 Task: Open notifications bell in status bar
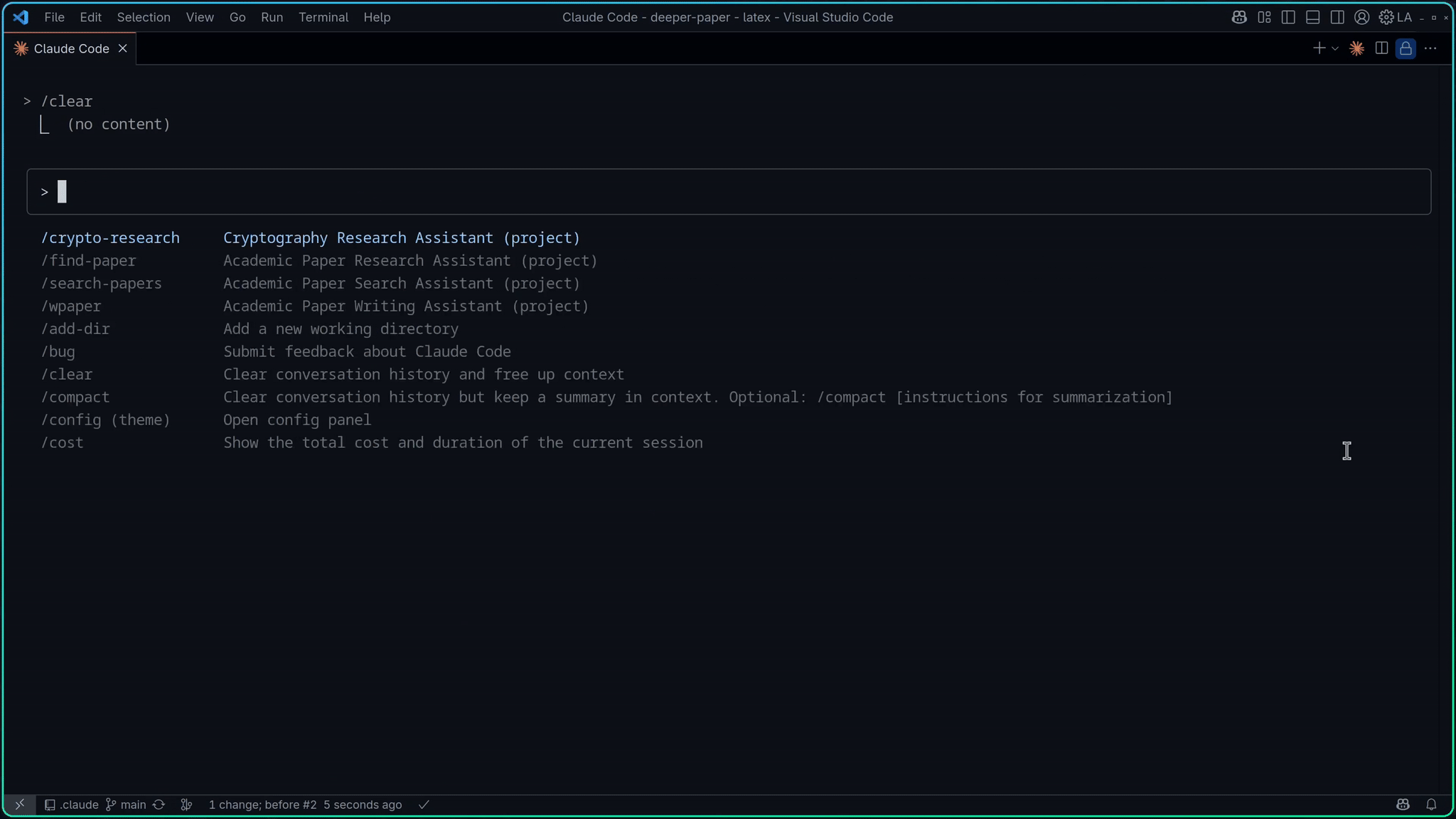point(1431,804)
